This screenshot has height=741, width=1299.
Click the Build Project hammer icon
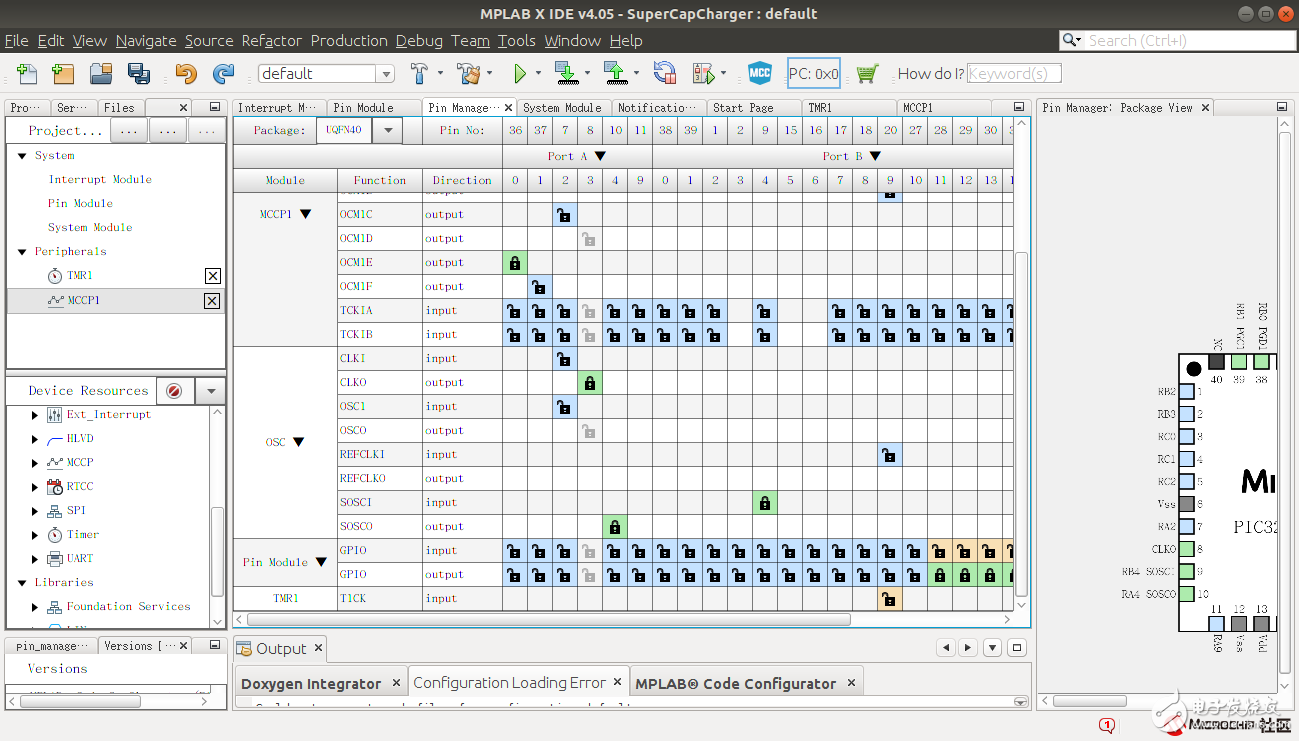coord(420,73)
